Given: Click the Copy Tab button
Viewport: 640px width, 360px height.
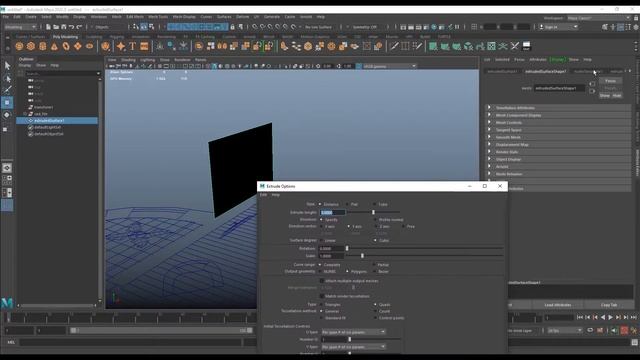Looking at the screenshot, I should 609,305.
